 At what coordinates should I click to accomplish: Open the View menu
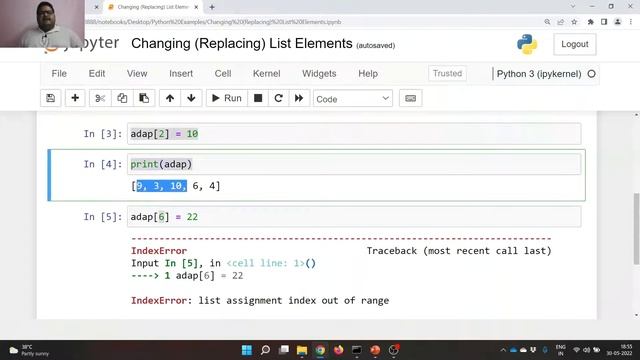pos(137,73)
